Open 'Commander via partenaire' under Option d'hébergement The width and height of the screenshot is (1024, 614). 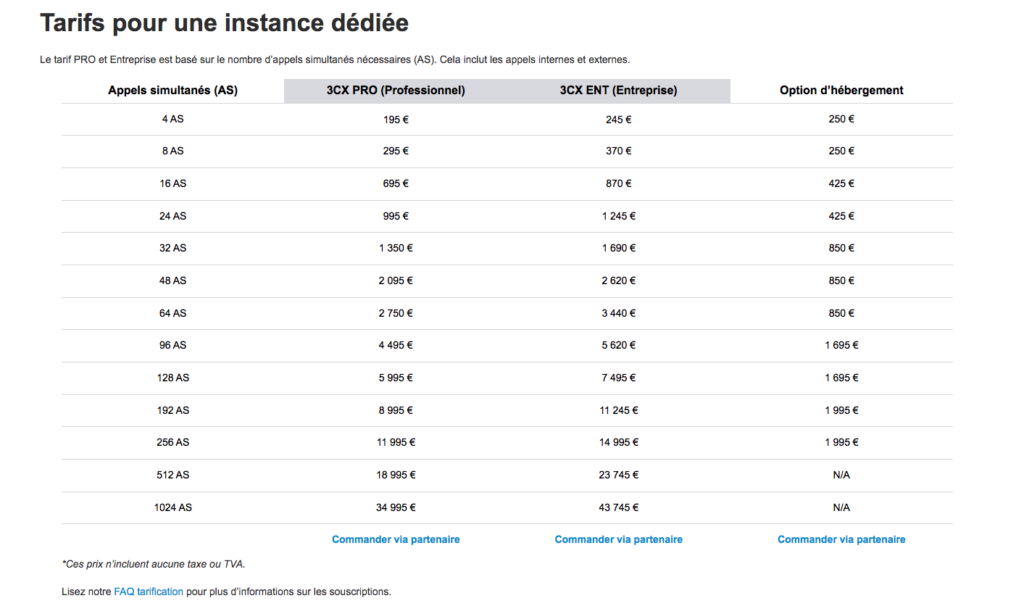(841, 539)
